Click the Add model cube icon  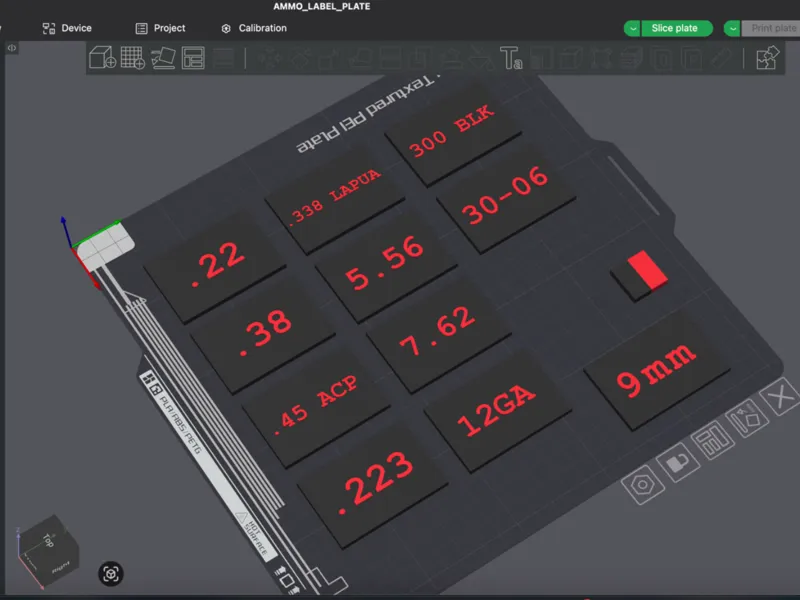coord(103,58)
